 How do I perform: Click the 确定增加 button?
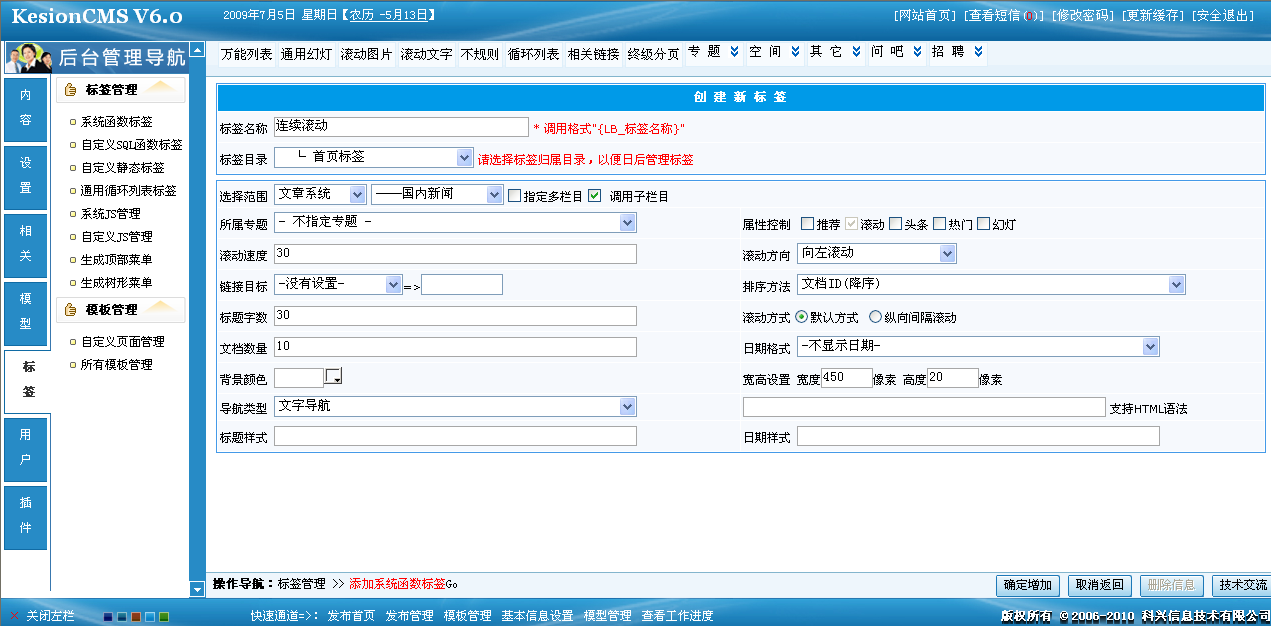[1027, 588]
